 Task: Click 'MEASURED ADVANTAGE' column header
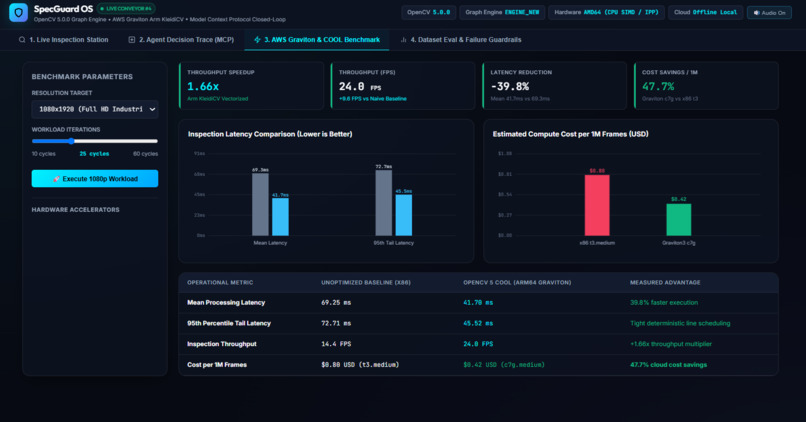(x=665, y=283)
